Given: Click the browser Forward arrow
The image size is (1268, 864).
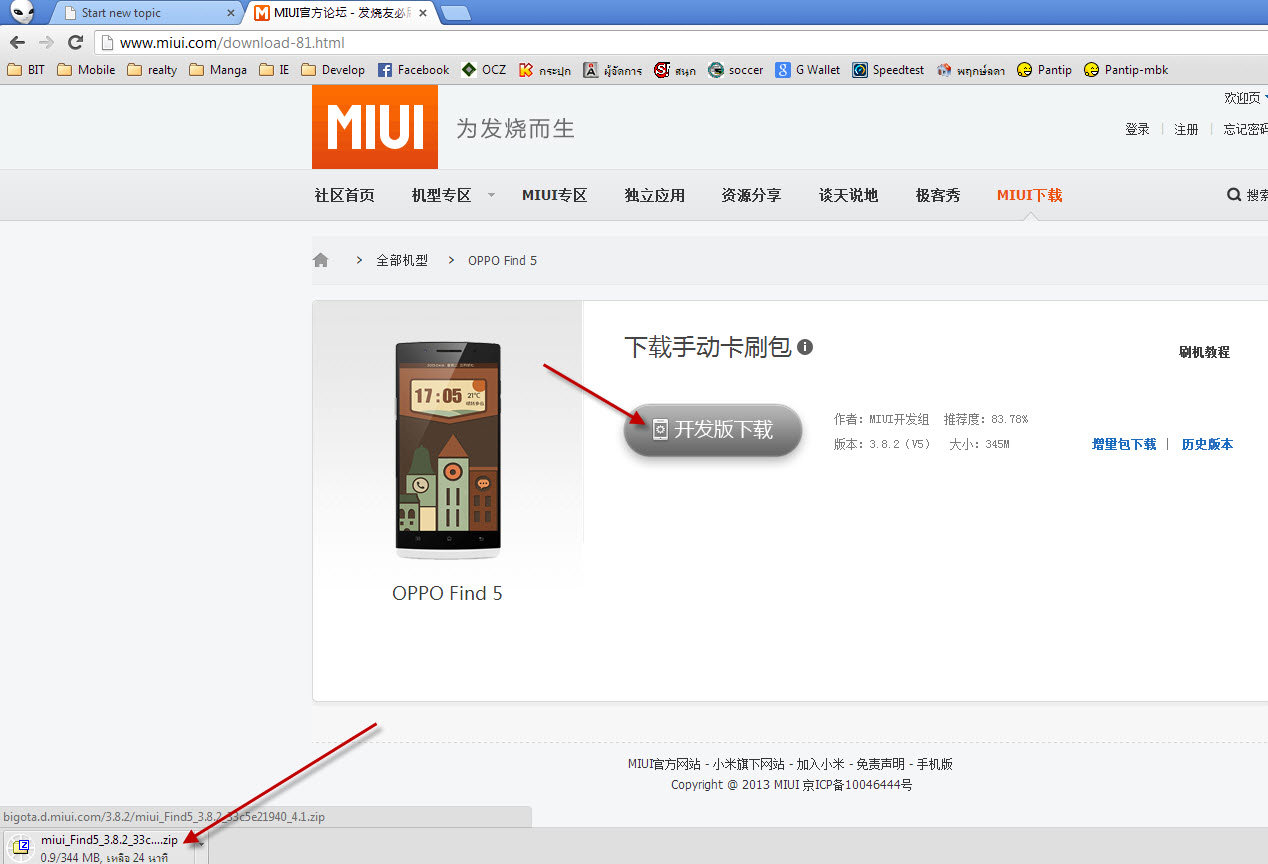Looking at the screenshot, I should [46, 42].
